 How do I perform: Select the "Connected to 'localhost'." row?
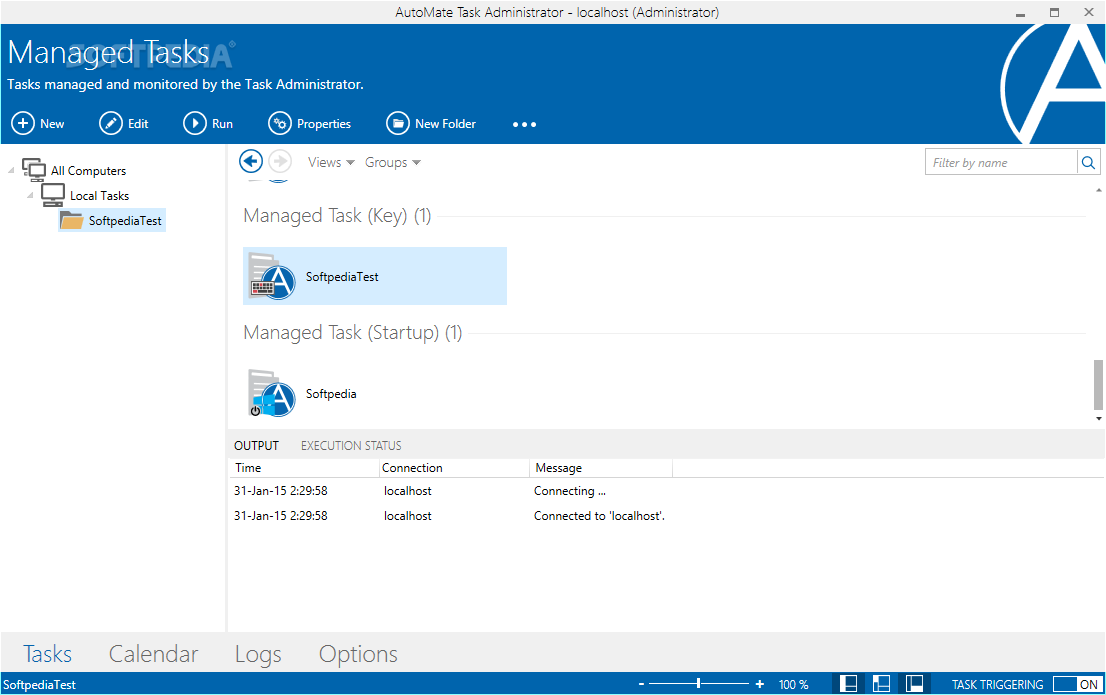click(x=667, y=516)
